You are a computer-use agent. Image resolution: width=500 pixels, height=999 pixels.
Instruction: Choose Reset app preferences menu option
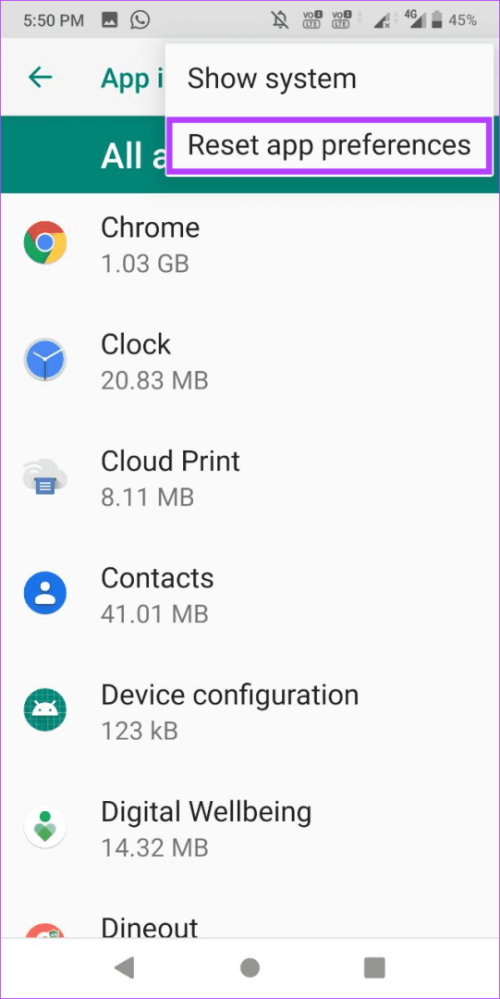point(329,146)
